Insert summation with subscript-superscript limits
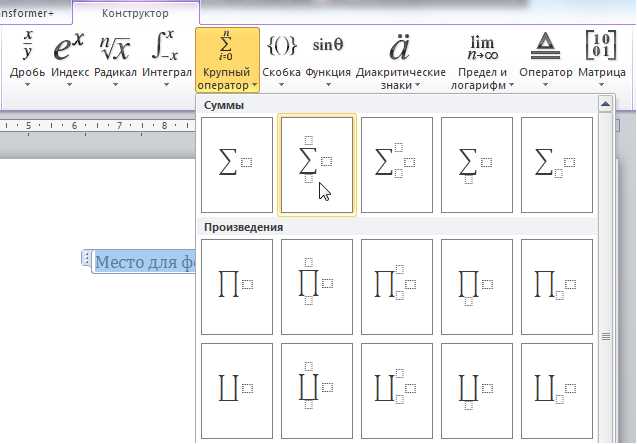 click(x=397, y=165)
